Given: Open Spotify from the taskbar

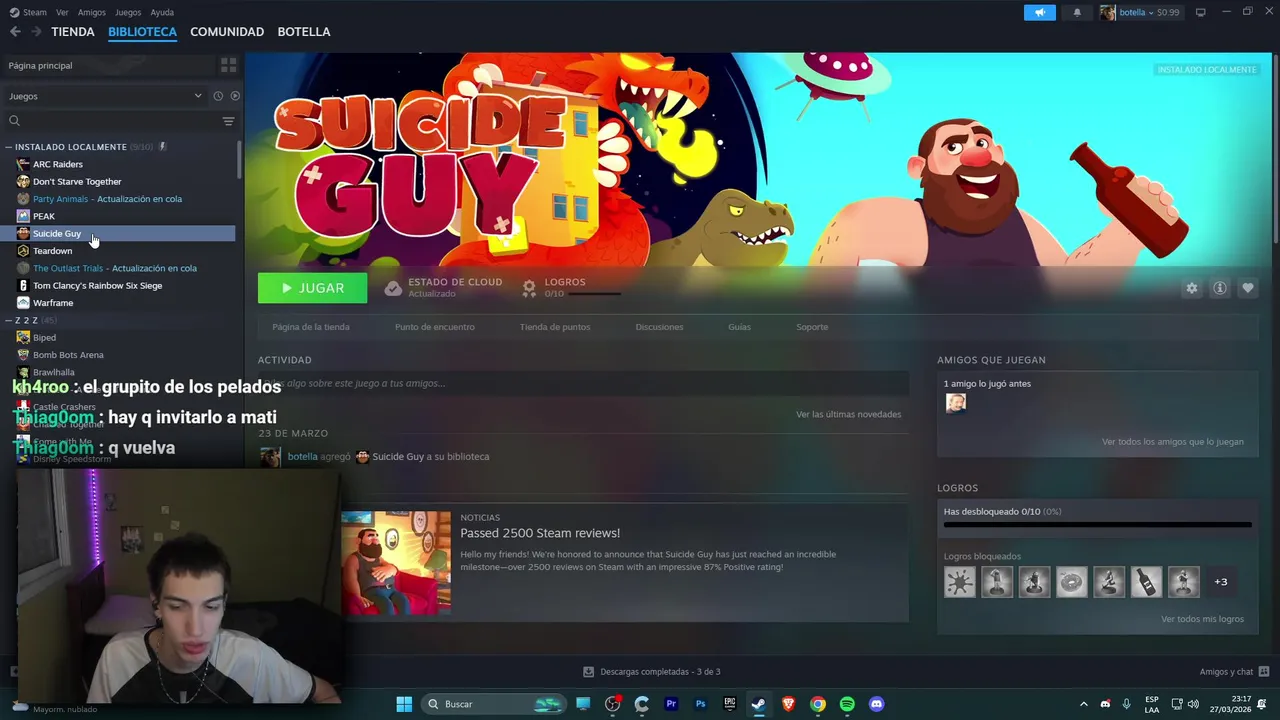Looking at the screenshot, I should (847, 704).
